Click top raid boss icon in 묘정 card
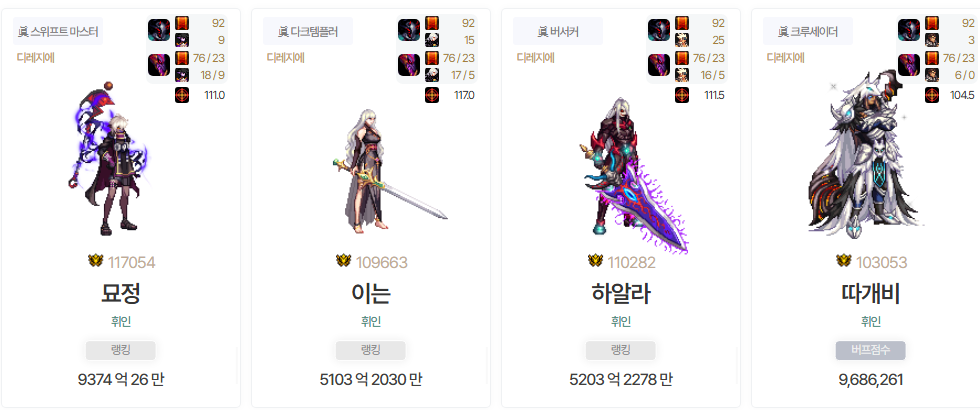Screen dimensions: 980x410 (x=159, y=30)
